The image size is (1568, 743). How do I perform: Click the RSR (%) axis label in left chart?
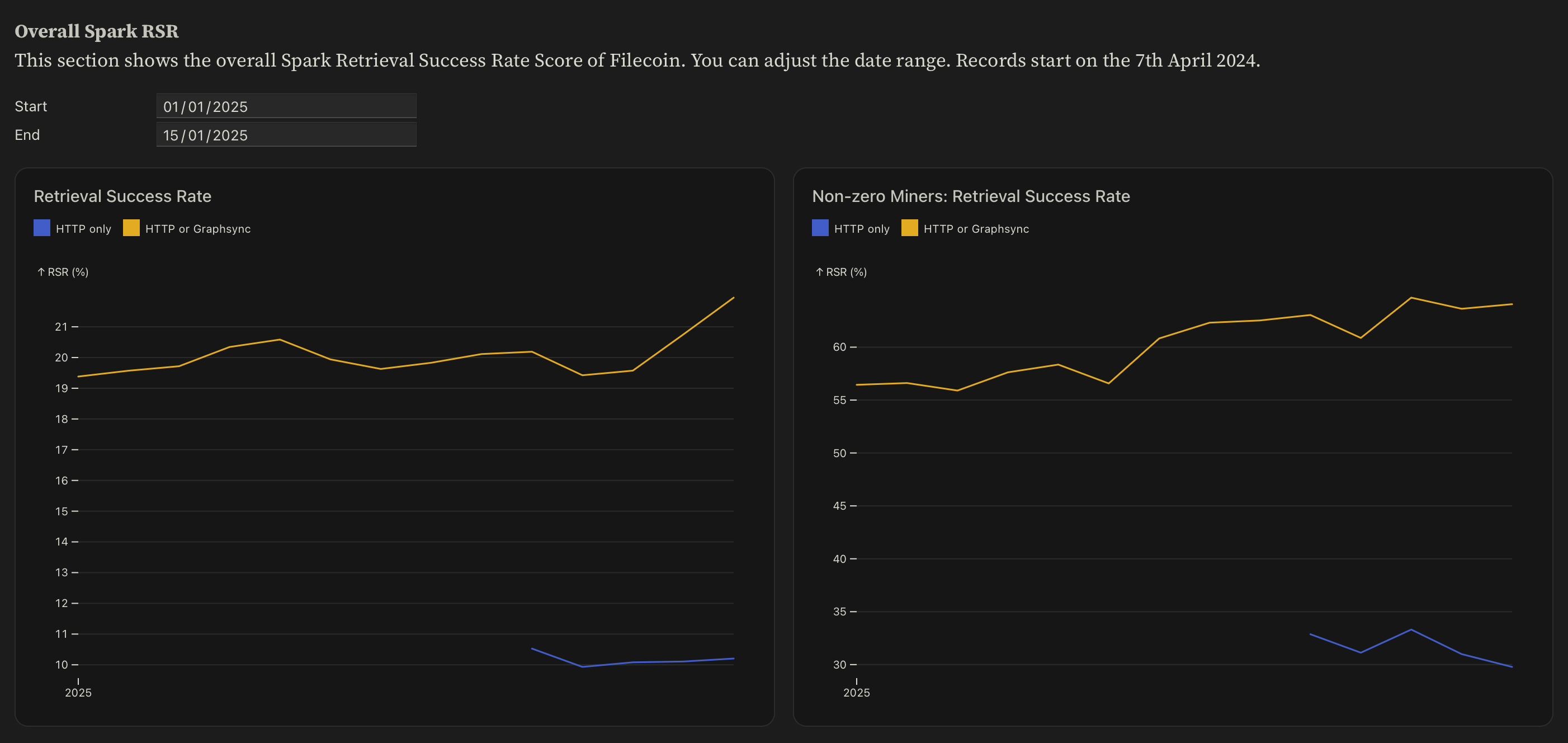coord(63,272)
